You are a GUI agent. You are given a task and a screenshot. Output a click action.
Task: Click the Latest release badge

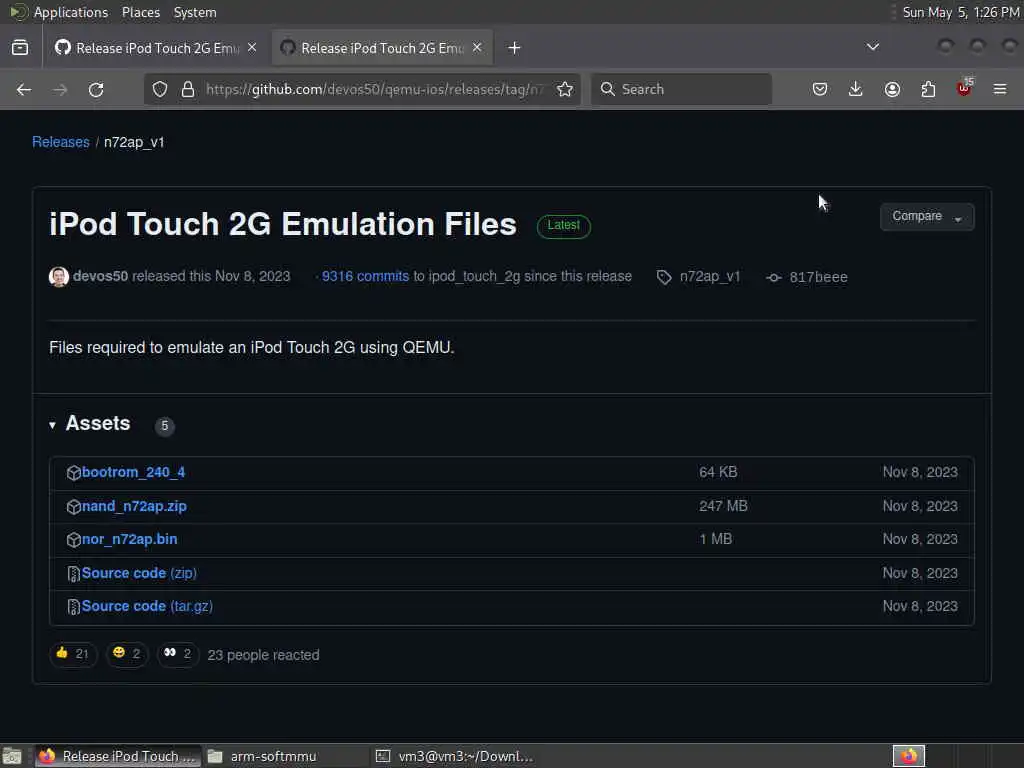point(564,226)
